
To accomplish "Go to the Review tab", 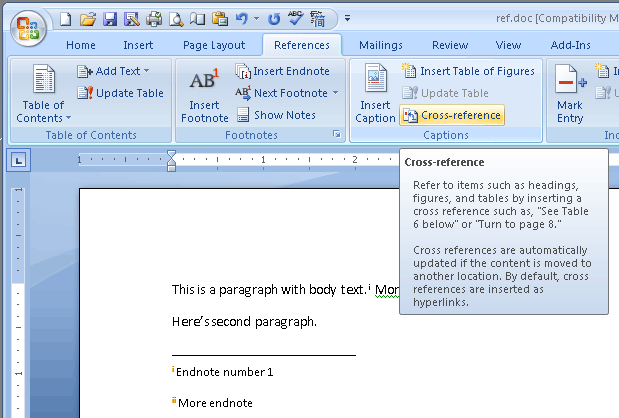I will pyautogui.click(x=450, y=45).
